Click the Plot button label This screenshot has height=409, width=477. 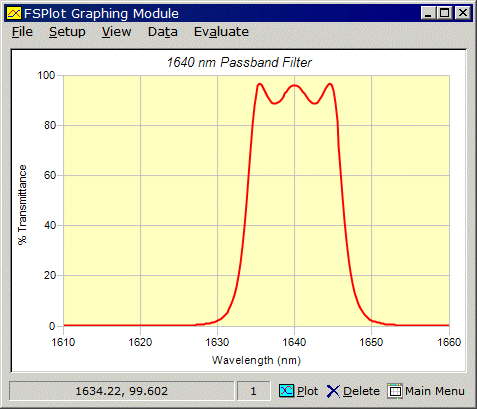coord(307,391)
